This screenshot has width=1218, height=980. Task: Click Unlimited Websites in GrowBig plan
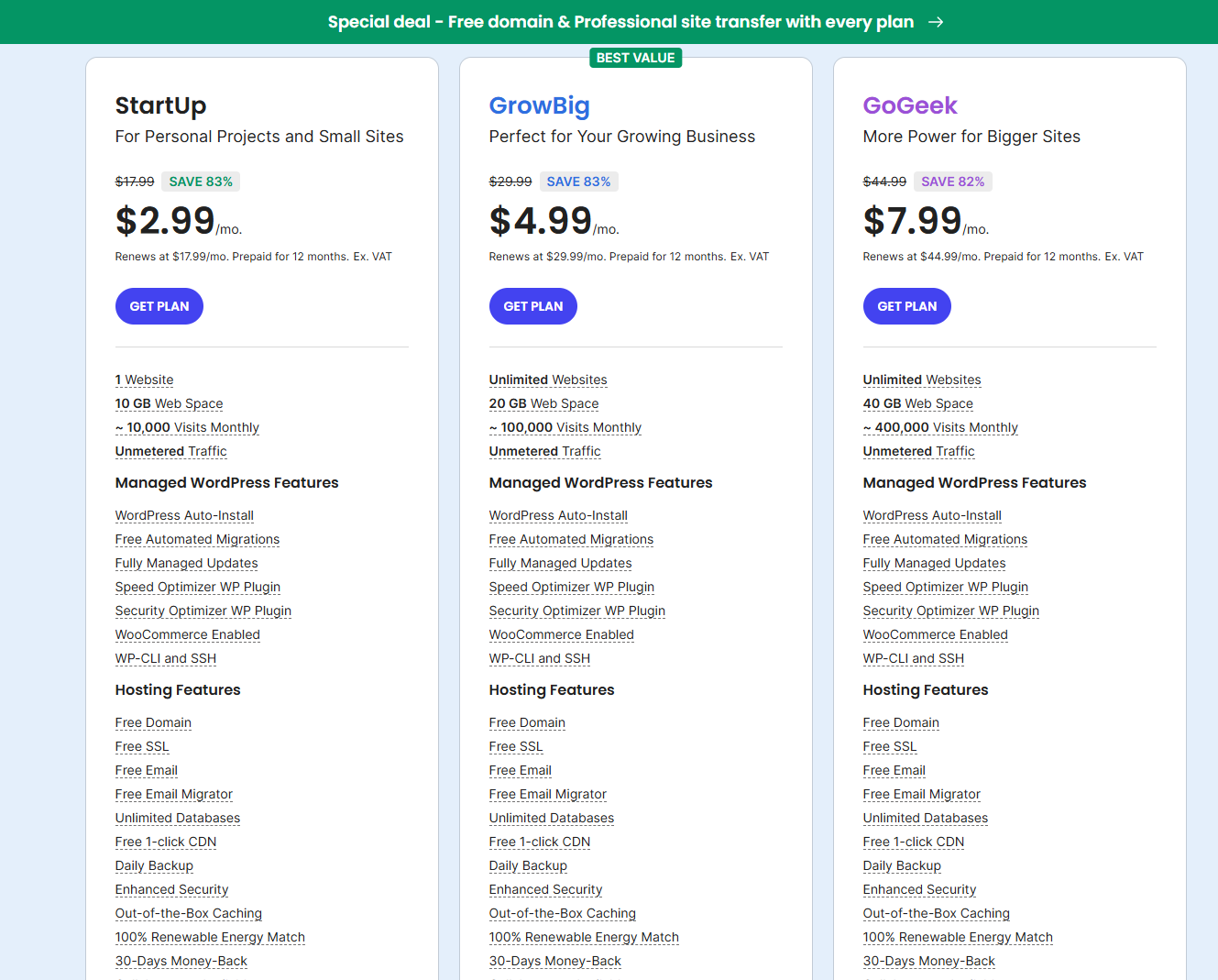[548, 380]
